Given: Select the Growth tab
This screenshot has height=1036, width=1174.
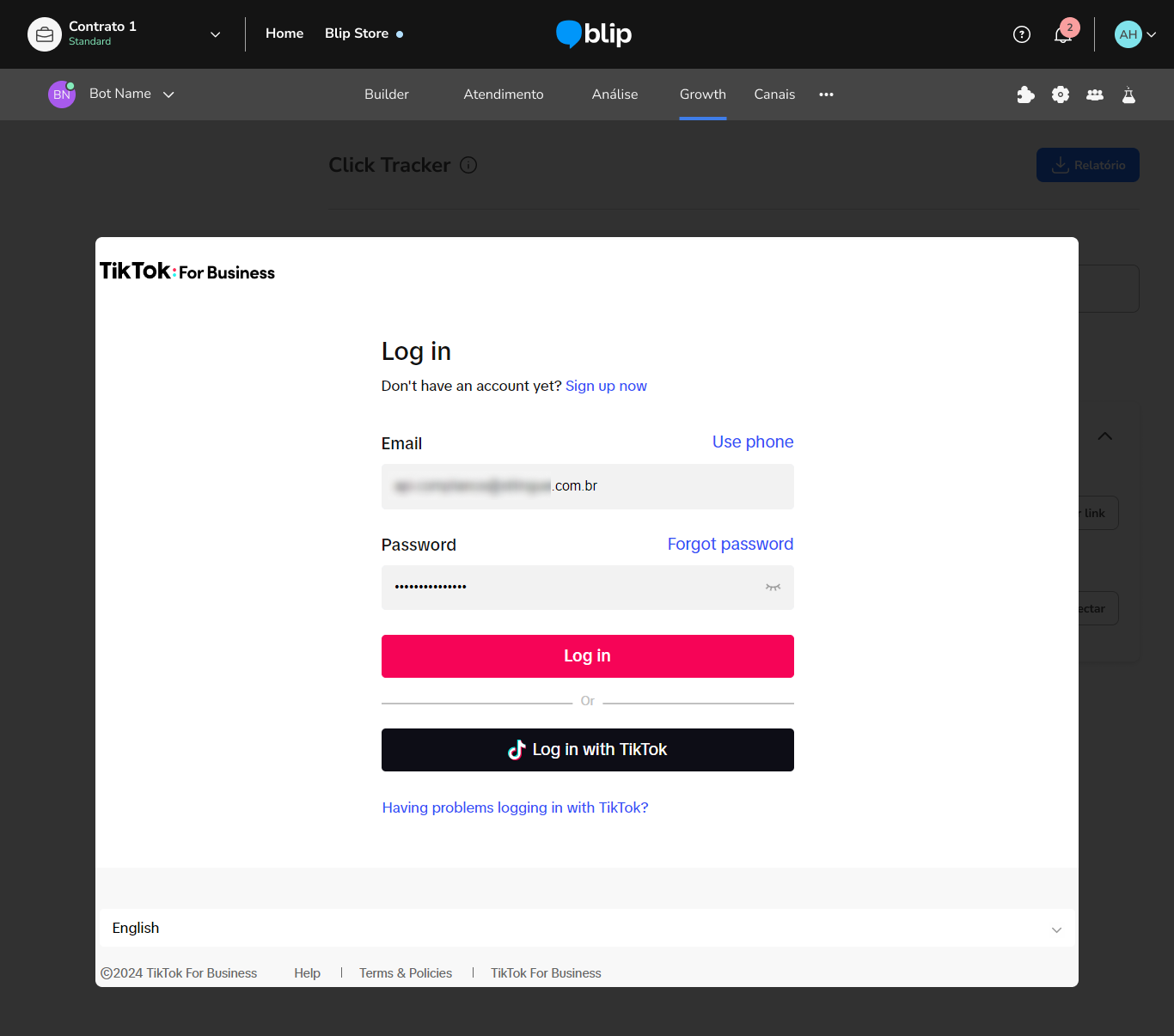Looking at the screenshot, I should click(703, 94).
